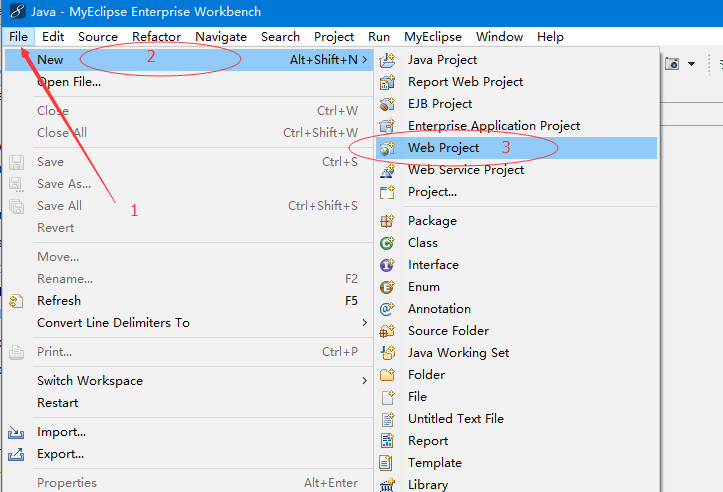Open the Edit menu
The height and width of the screenshot is (492, 723).
[53, 37]
